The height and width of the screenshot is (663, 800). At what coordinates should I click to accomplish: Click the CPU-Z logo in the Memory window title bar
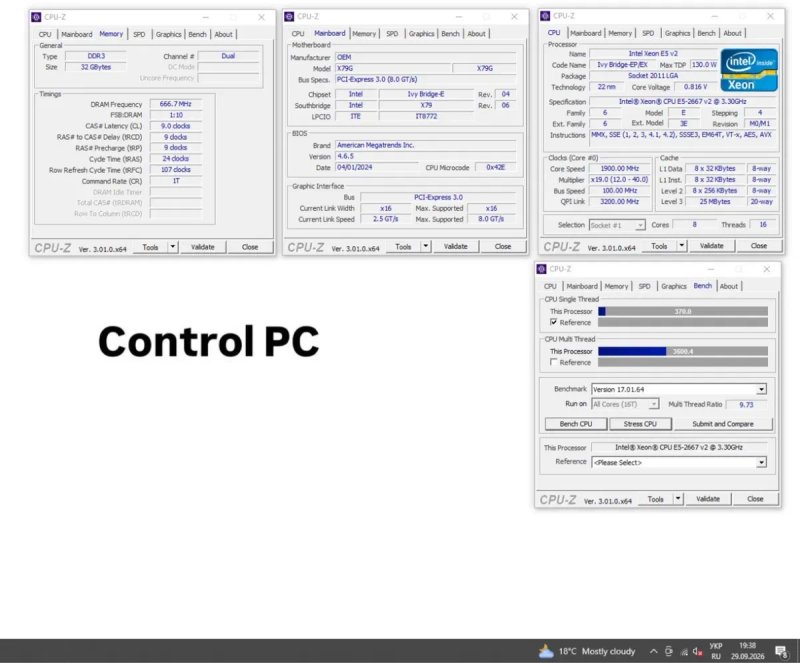(36, 17)
